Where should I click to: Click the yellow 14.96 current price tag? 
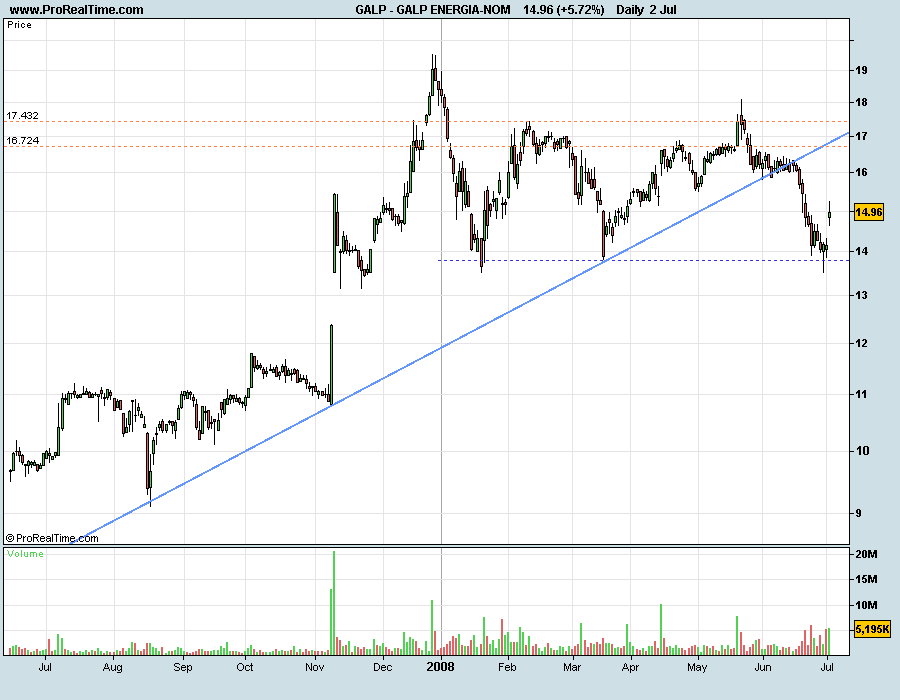pos(868,212)
